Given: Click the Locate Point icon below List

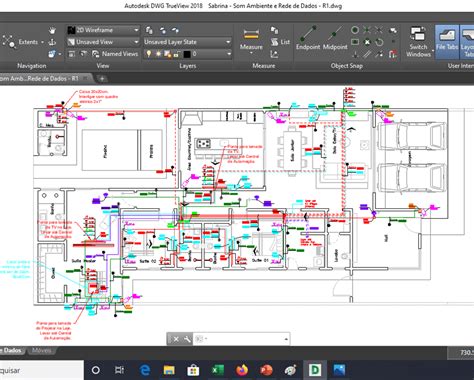Looking at the screenshot, I should [x=274, y=54].
